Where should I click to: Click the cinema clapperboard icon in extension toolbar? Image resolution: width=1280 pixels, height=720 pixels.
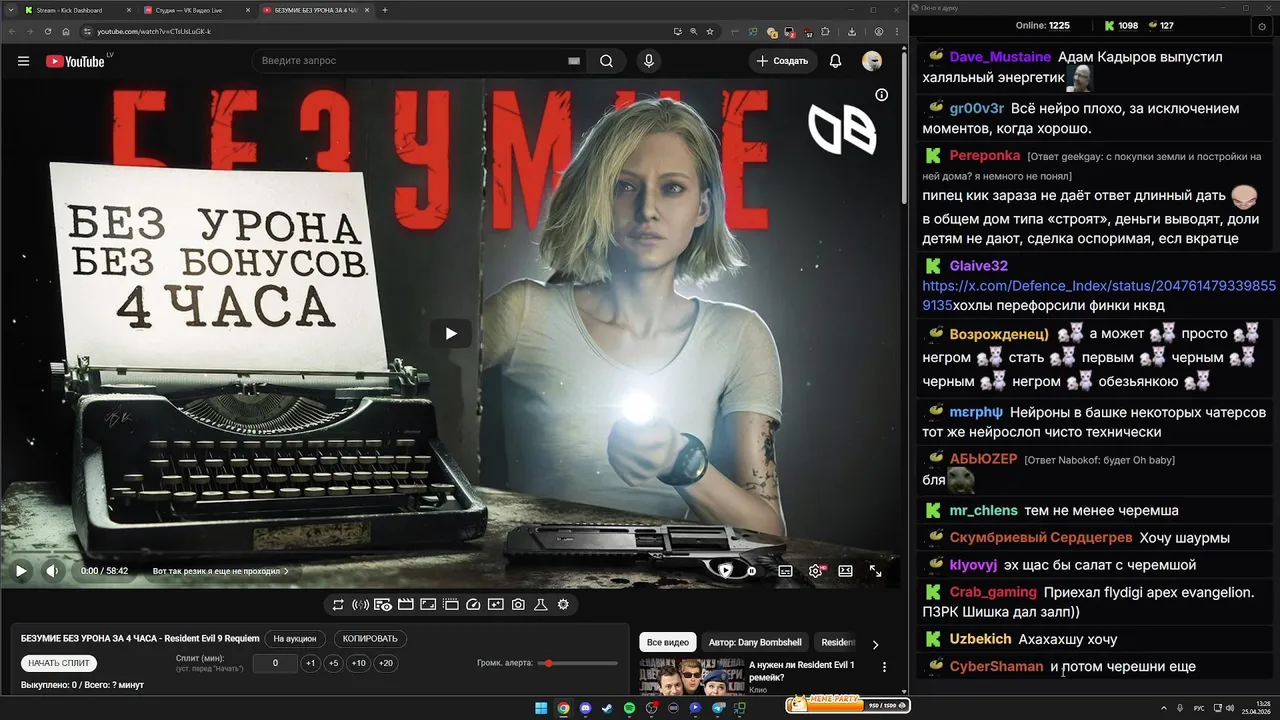405,604
